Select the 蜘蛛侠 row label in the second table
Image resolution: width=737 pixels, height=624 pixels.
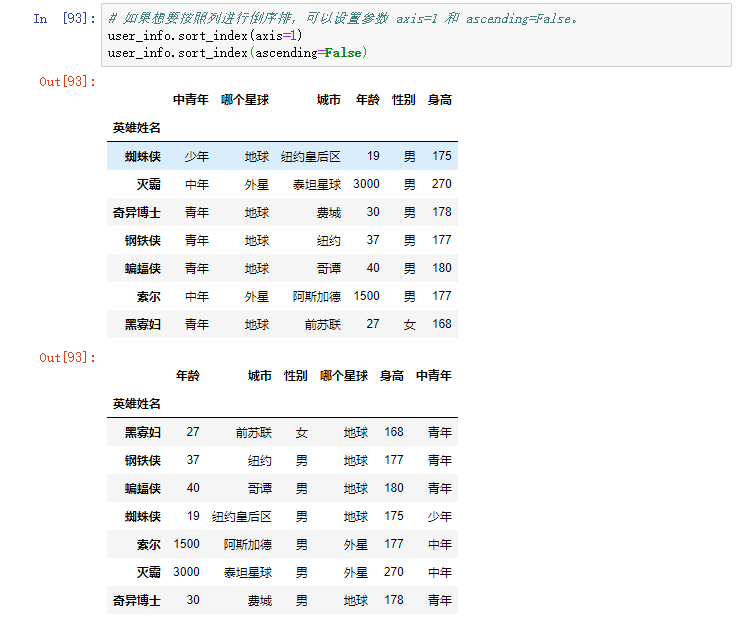[x=143, y=516]
